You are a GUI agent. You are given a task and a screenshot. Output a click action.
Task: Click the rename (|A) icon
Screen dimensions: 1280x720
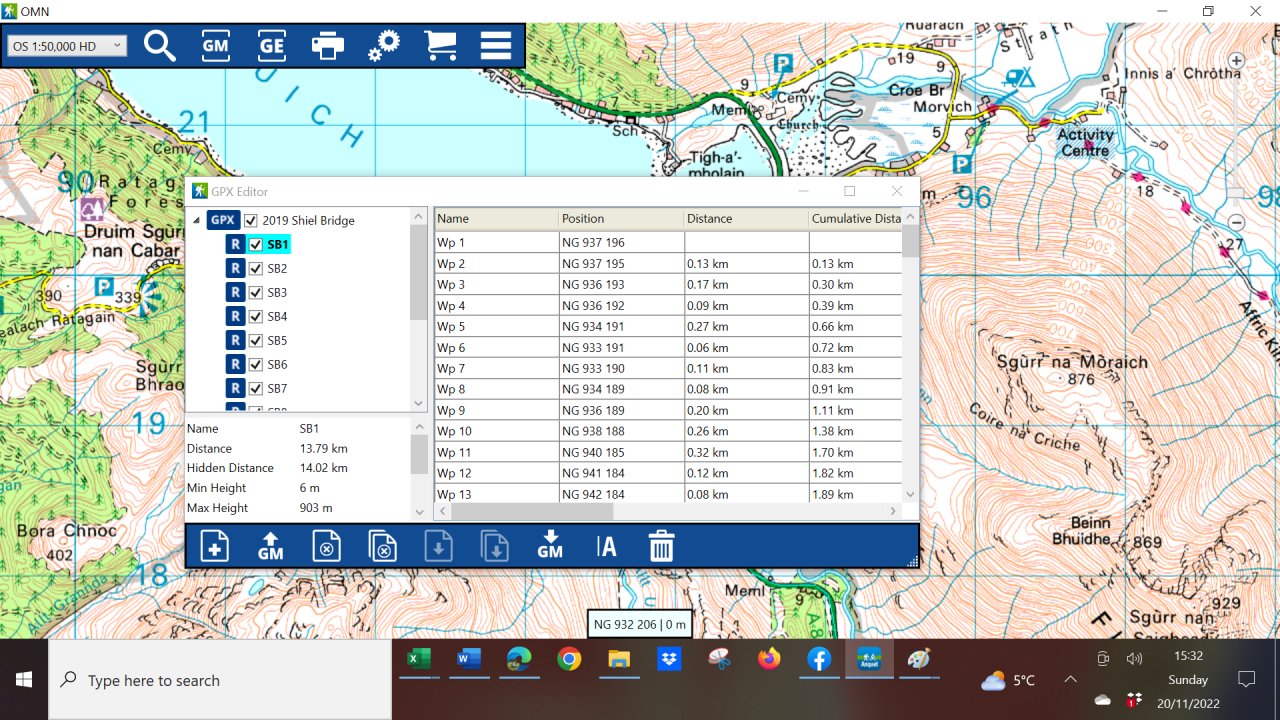pos(606,545)
